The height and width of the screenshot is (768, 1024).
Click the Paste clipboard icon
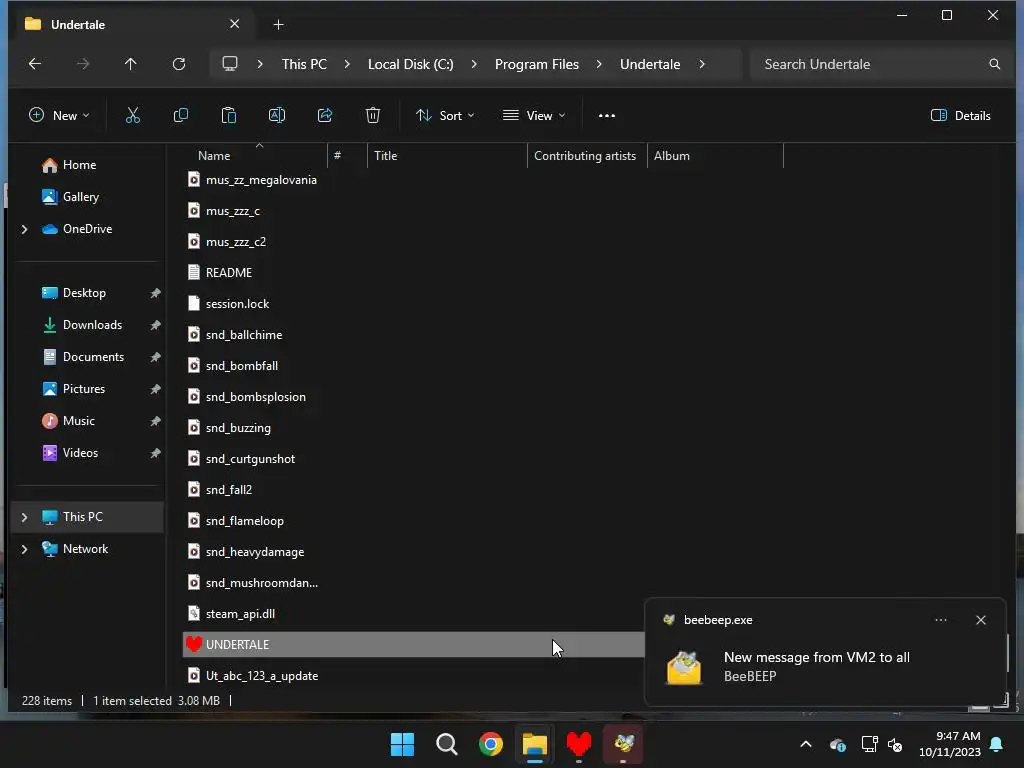click(x=229, y=116)
